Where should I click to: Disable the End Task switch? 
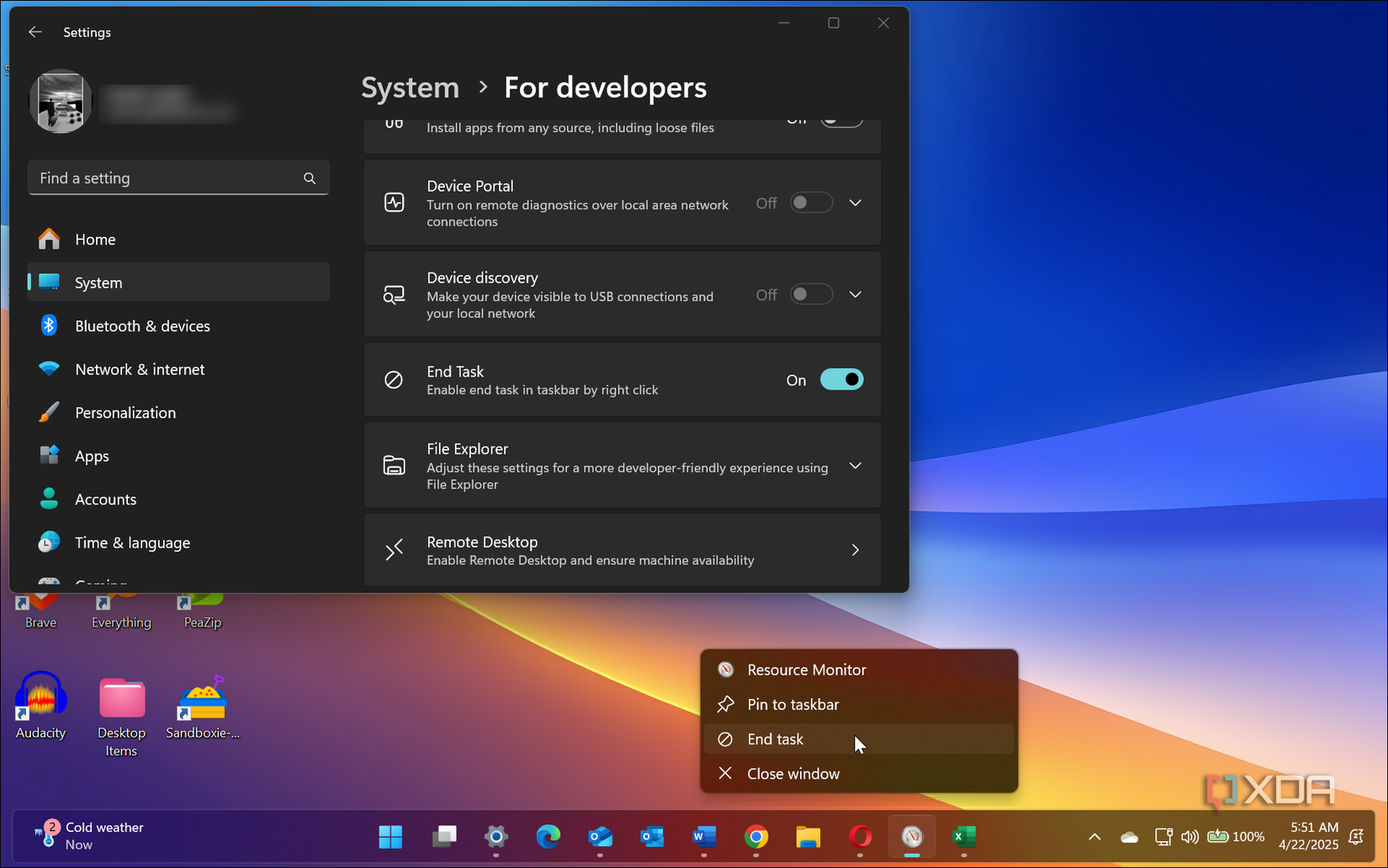tap(840, 379)
